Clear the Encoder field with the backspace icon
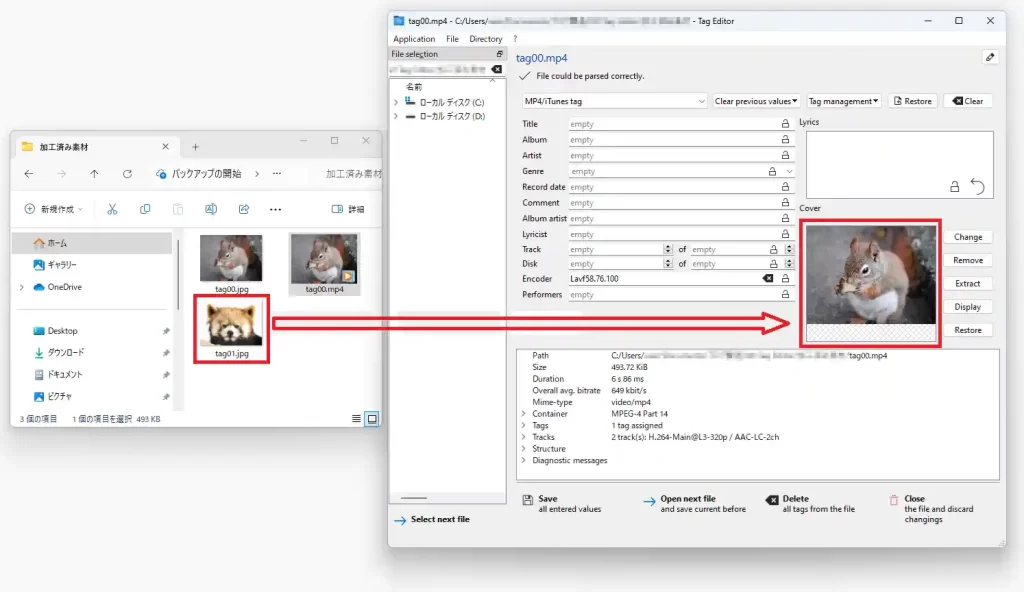Image resolution: width=1024 pixels, height=592 pixels. click(x=768, y=278)
